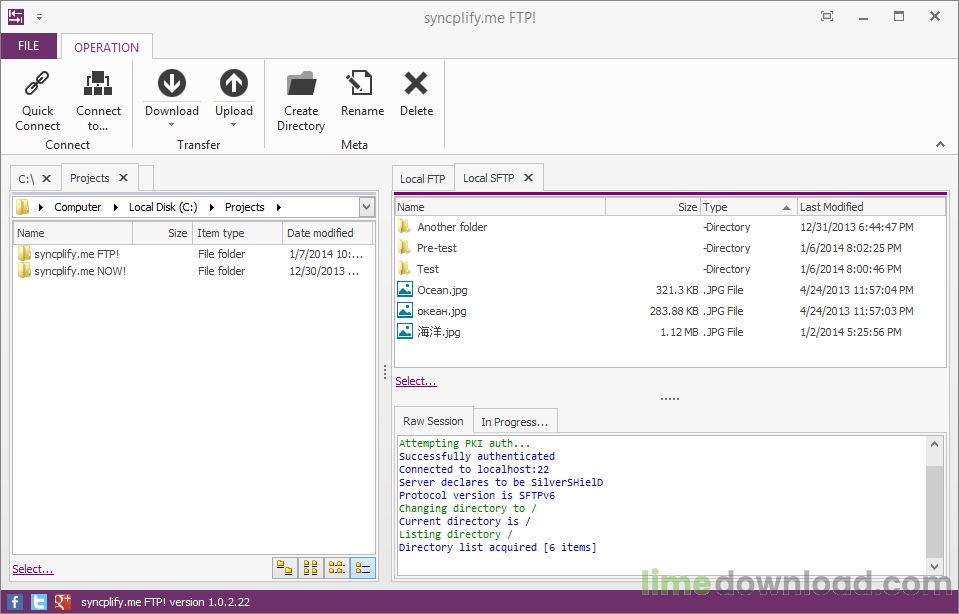This screenshot has width=959, height=614.
Task: Open Connect to... in the Connect group
Action: [98, 100]
